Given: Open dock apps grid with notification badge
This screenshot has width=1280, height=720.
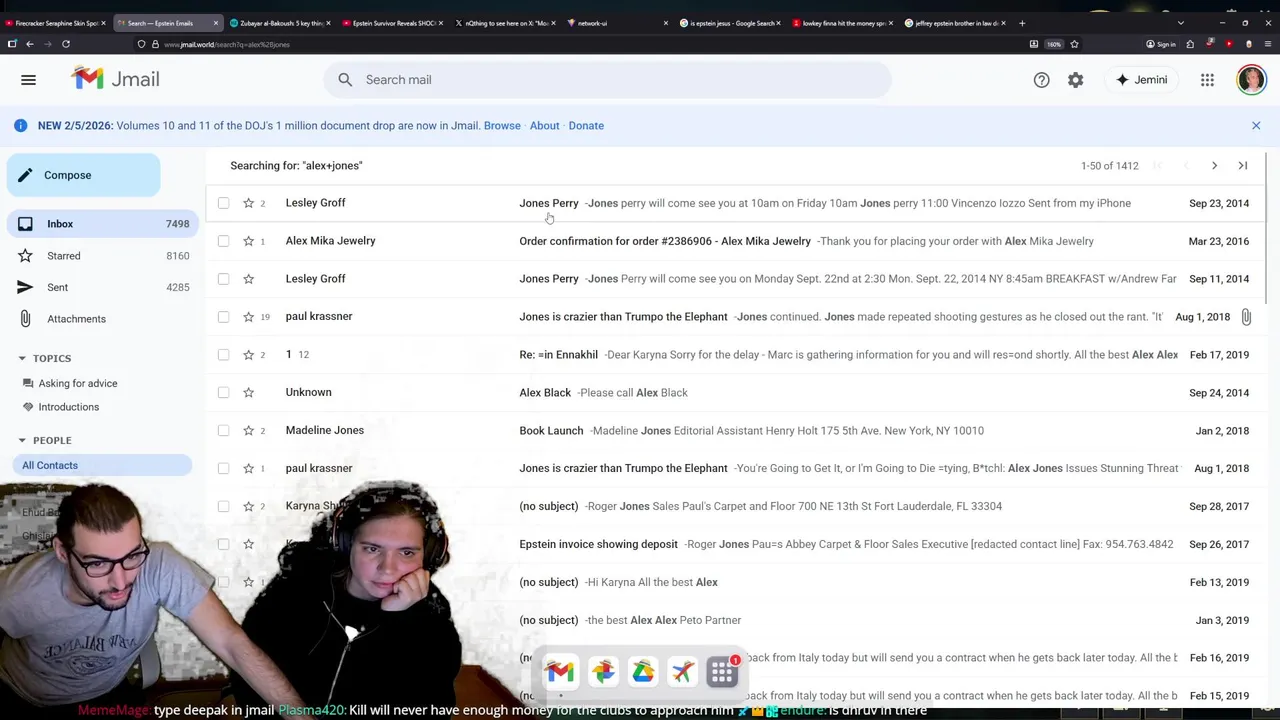Looking at the screenshot, I should pos(722,672).
